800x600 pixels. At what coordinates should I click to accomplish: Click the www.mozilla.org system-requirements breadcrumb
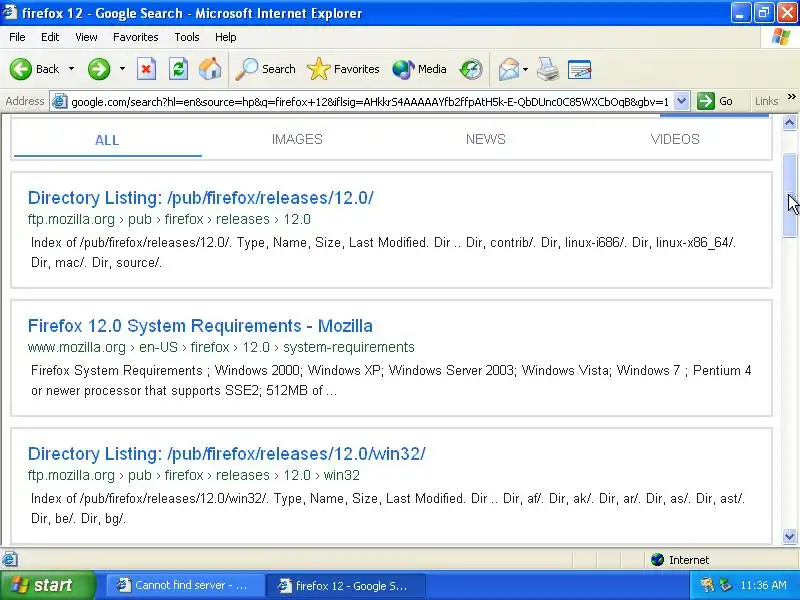pyautogui.click(x=221, y=347)
